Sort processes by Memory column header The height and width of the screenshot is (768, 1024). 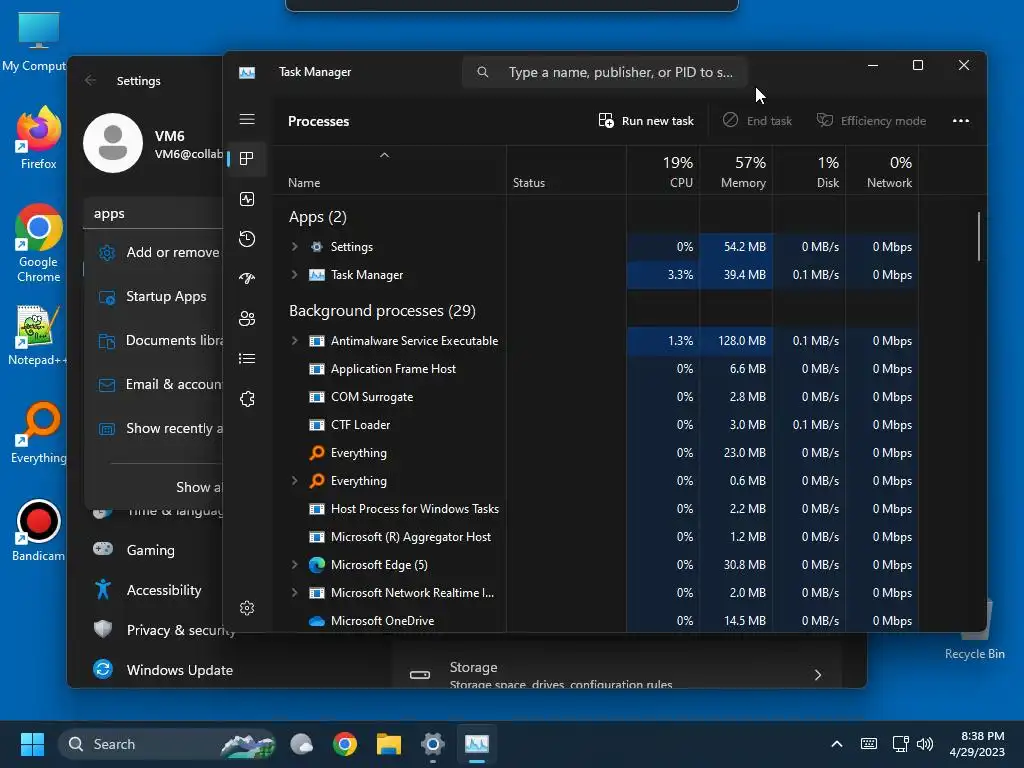coord(735,171)
